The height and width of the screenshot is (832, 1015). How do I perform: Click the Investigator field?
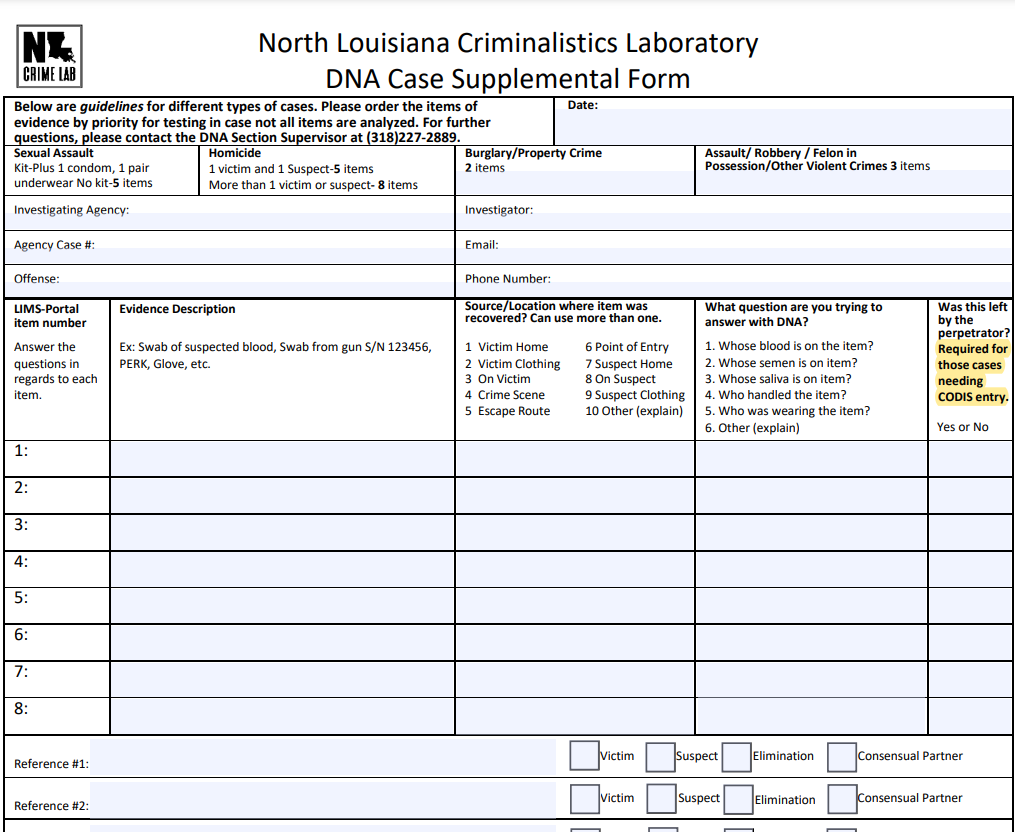[734, 221]
